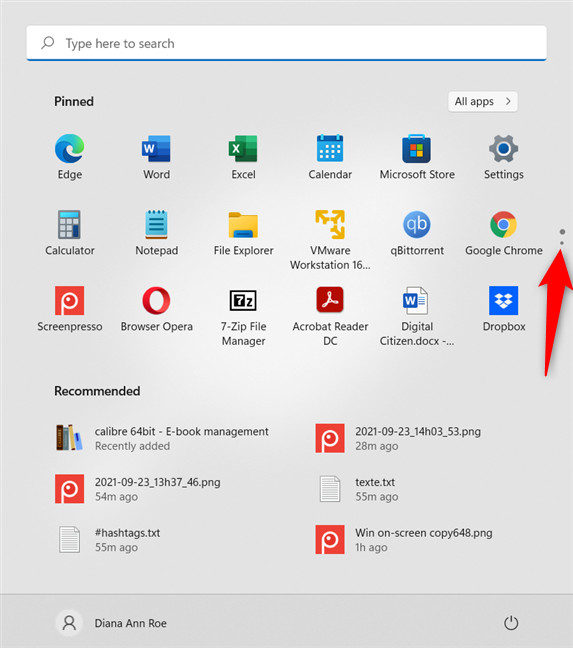The image size is (573, 648).
Task: Open Screenpresso pinned app
Action: point(69,309)
